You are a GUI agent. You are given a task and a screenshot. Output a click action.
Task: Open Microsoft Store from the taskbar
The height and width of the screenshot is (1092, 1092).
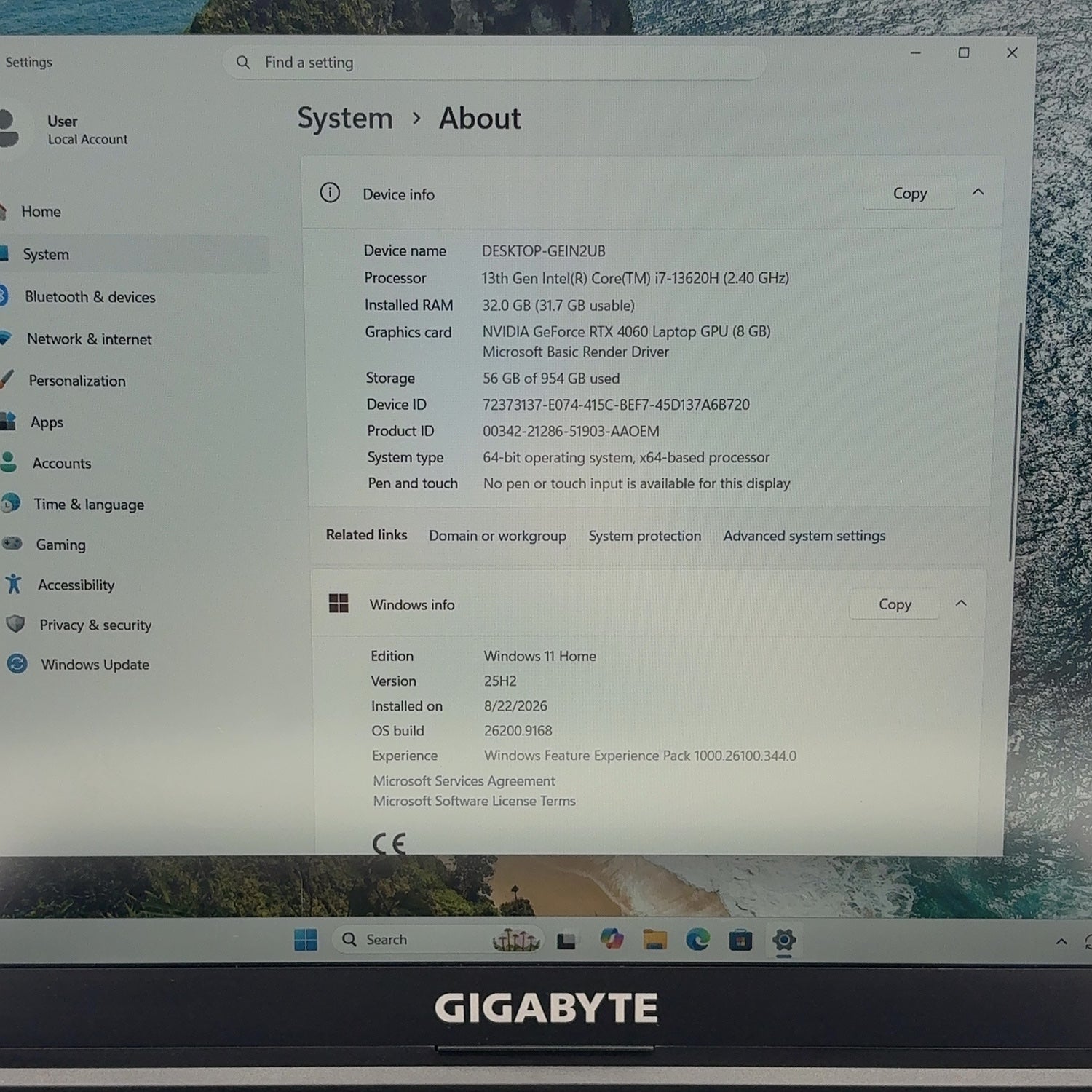[740, 941]
